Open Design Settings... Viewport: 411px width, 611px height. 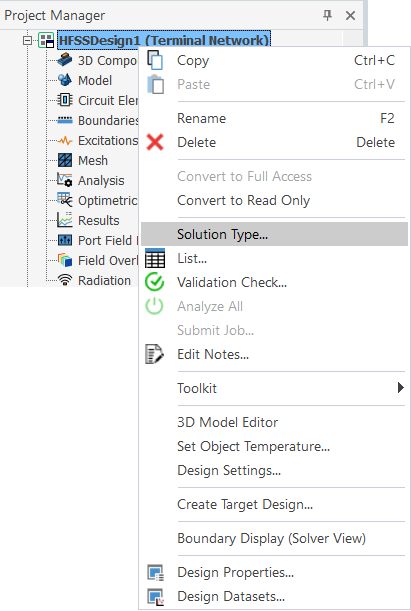click(x=274, y=470)
